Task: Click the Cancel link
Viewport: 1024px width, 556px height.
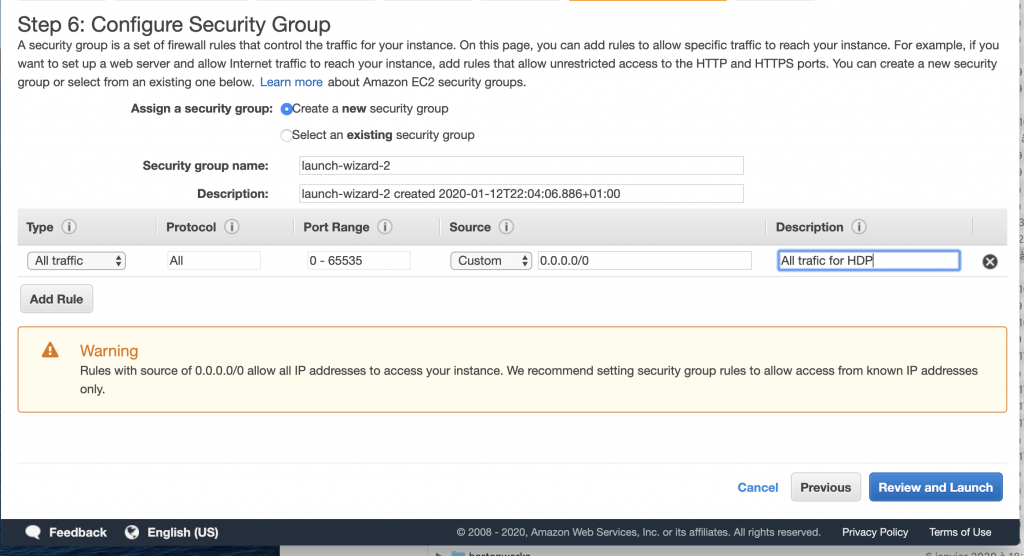Action: (757, 487)
